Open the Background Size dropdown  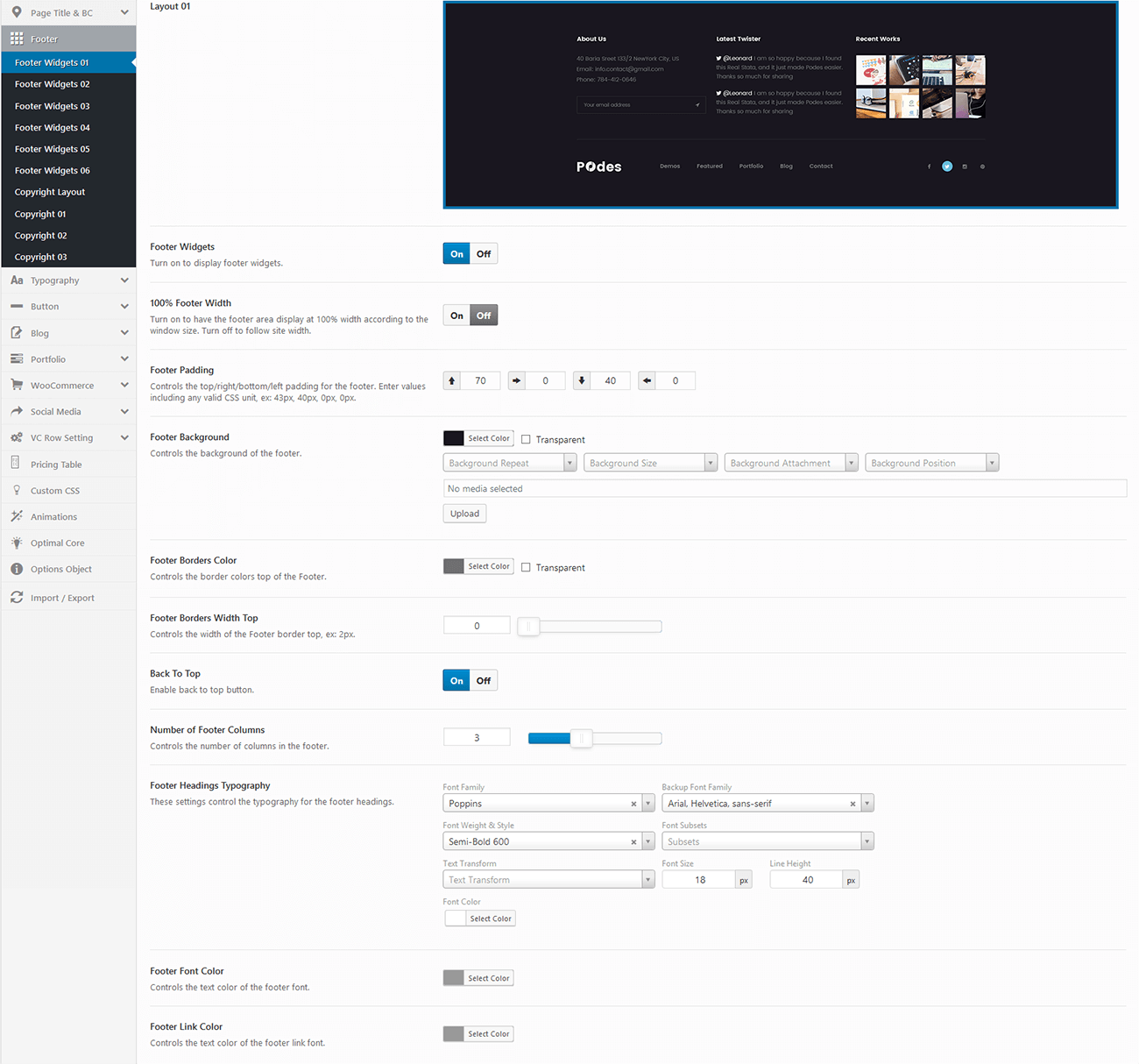pos(650,463)
